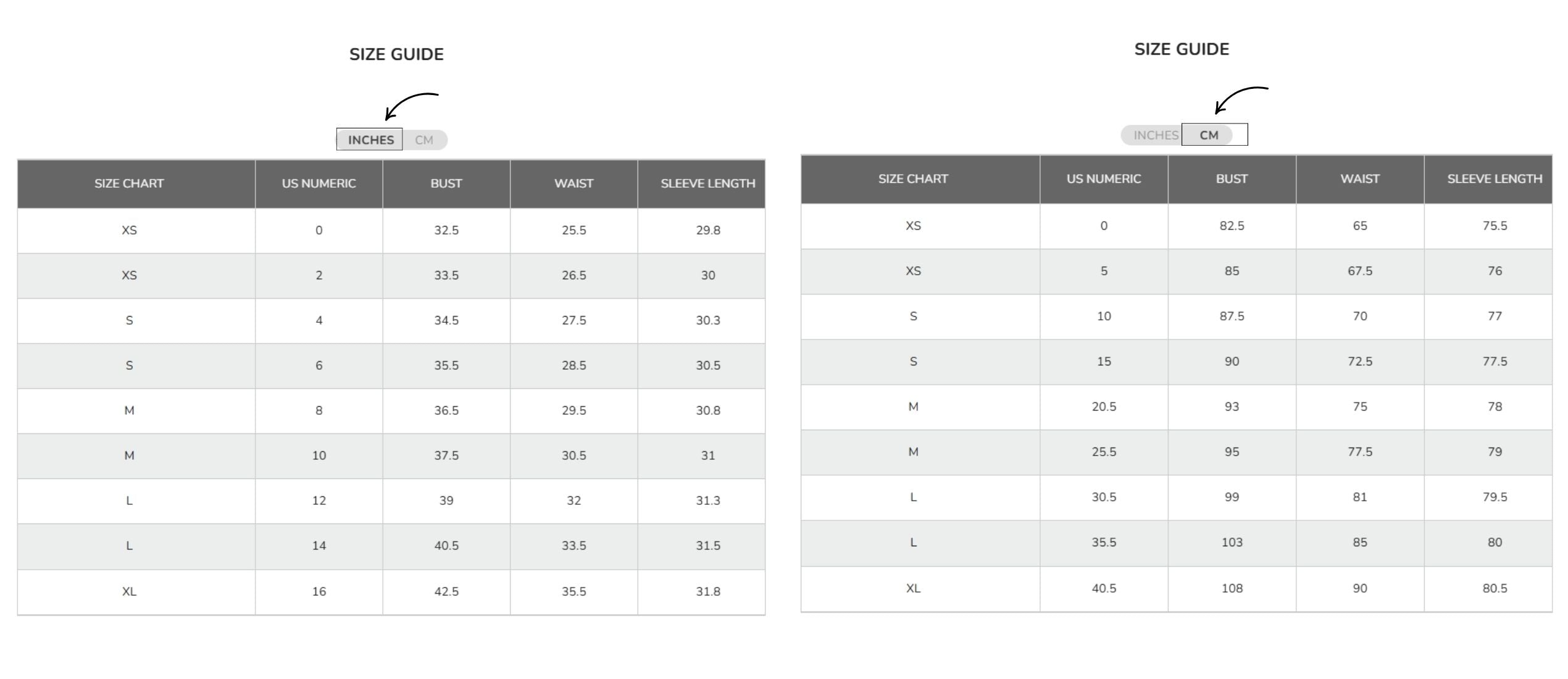This screenshot has width=1568, height=679.
Task: Click the US numeric 16 cell
Action: click(319, 591)
